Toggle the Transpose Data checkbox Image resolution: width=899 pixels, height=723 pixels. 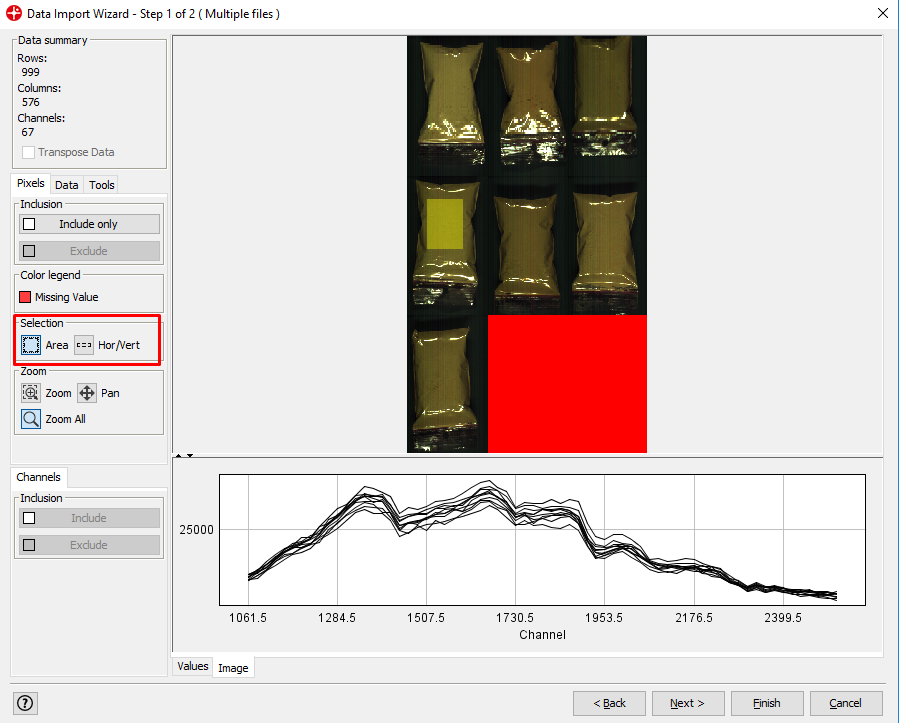point(29,152)
